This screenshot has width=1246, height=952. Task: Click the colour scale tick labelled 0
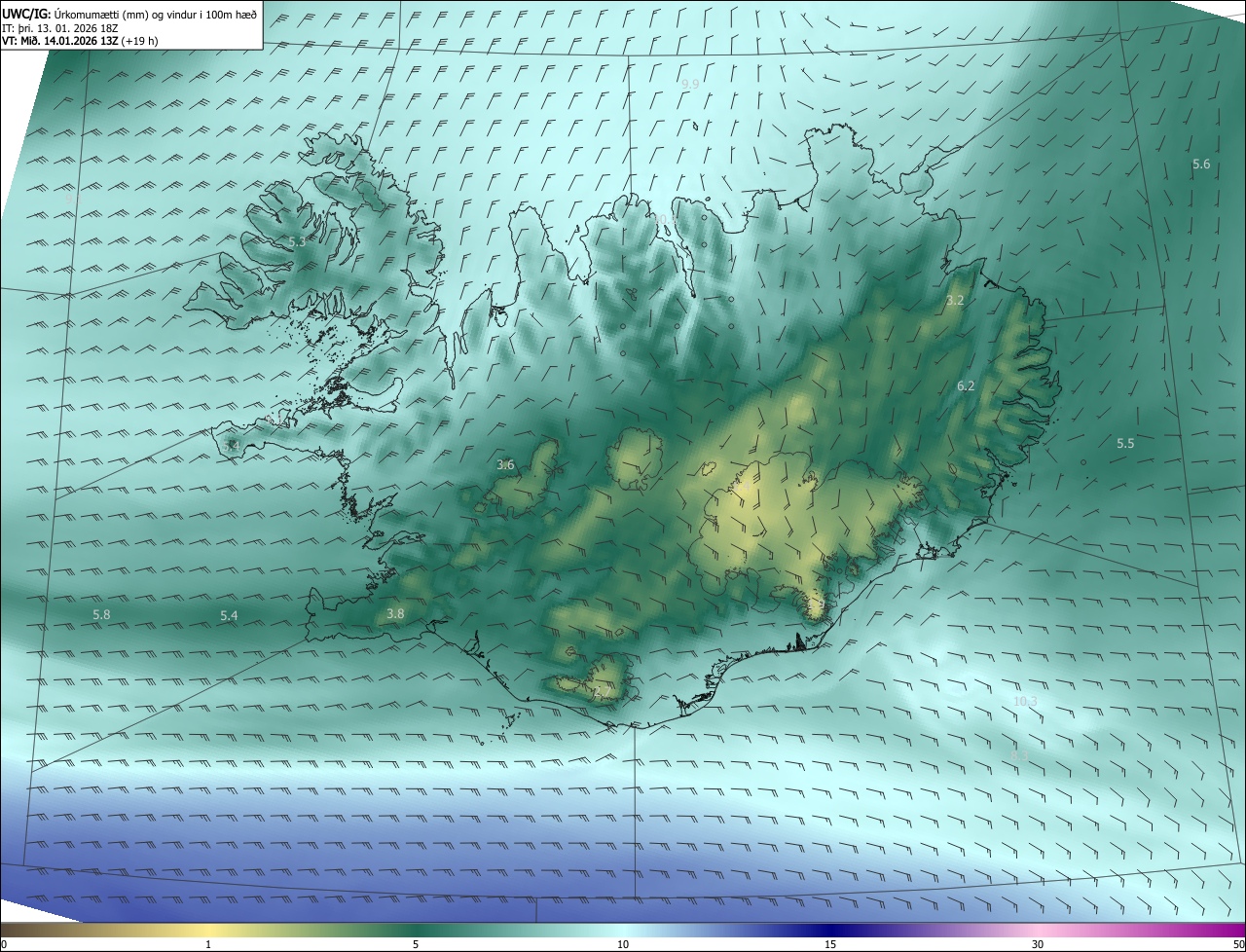click(x=4, y=944)
